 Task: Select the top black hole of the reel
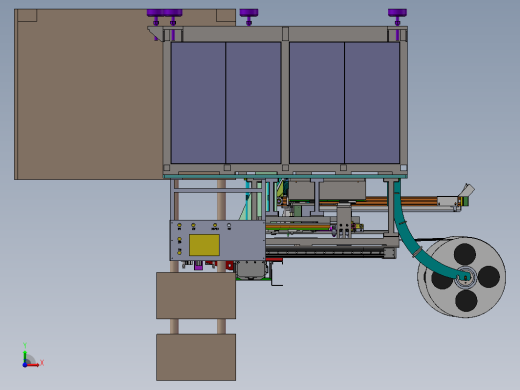(465, 254)
